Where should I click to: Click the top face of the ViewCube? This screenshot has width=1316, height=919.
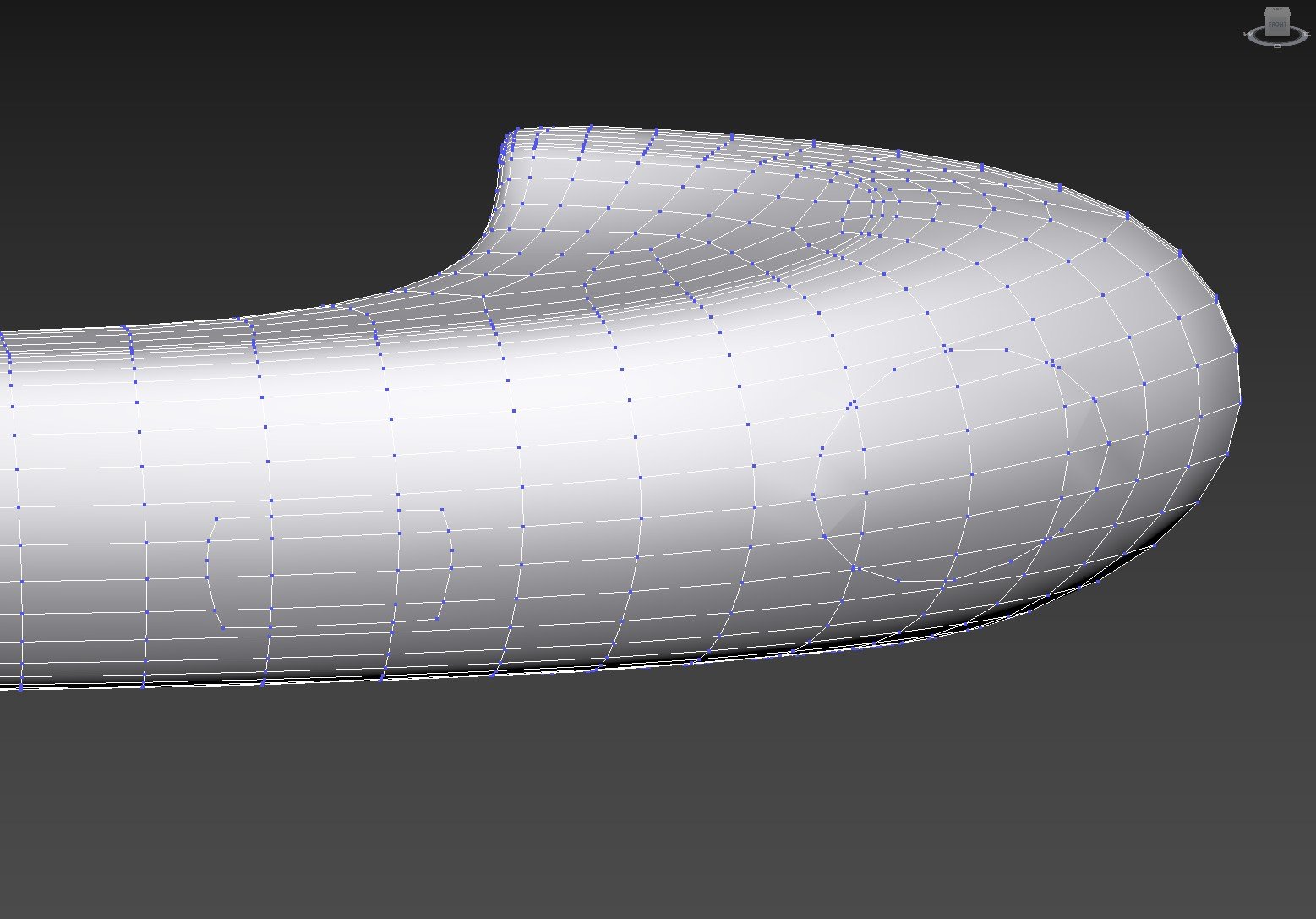coord(1277,11)
